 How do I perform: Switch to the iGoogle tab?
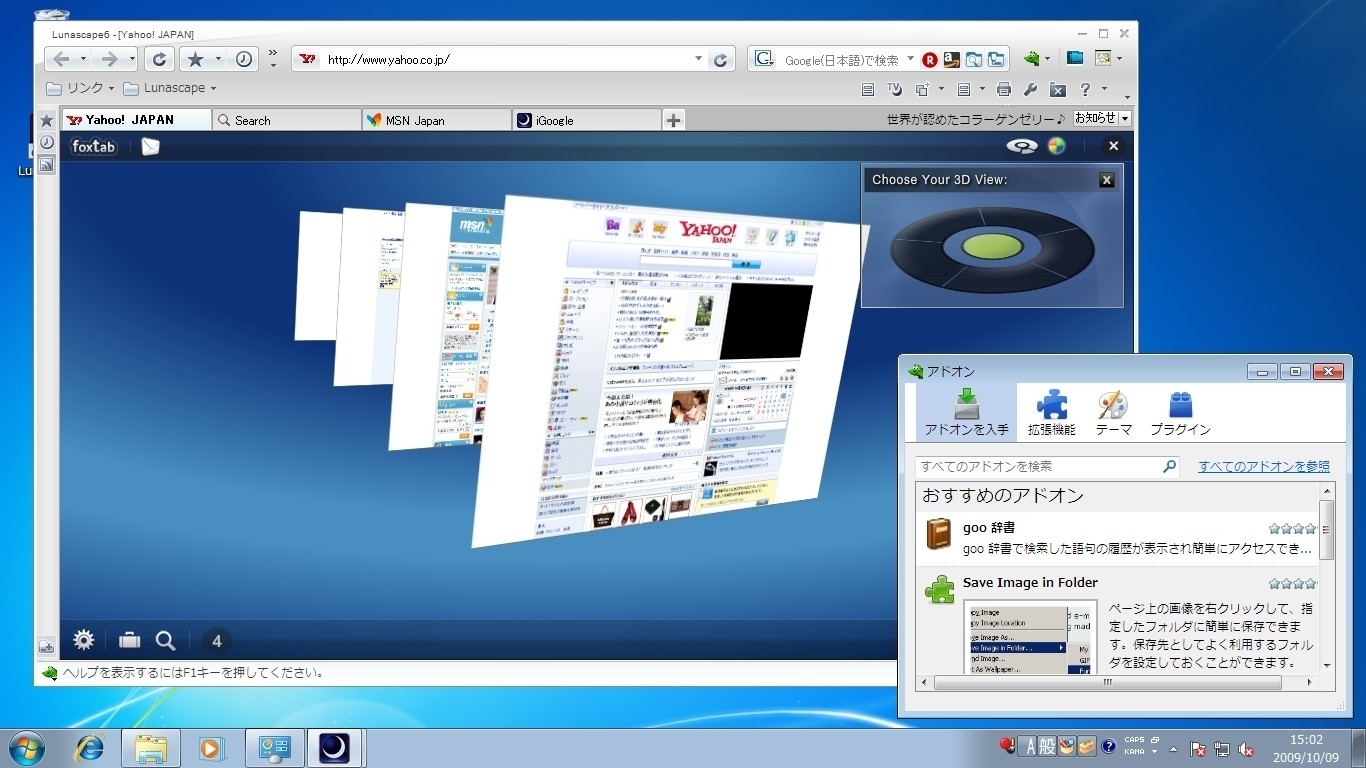coord(586,120)
